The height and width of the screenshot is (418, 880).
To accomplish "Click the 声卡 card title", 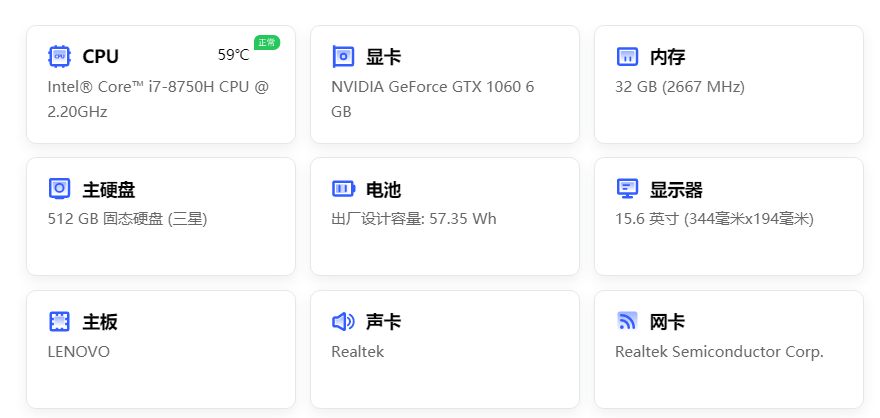I will pyautogui.click(x=383, y=322).
